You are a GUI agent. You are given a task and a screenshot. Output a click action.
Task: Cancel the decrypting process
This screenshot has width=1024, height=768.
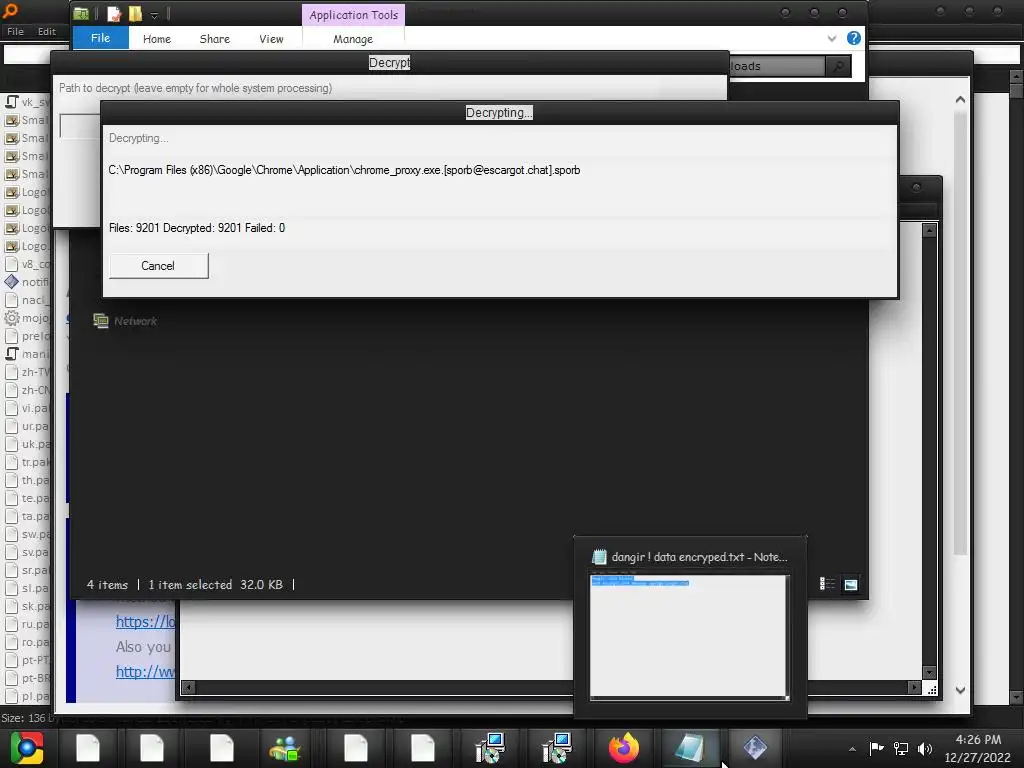pos(159,266)
